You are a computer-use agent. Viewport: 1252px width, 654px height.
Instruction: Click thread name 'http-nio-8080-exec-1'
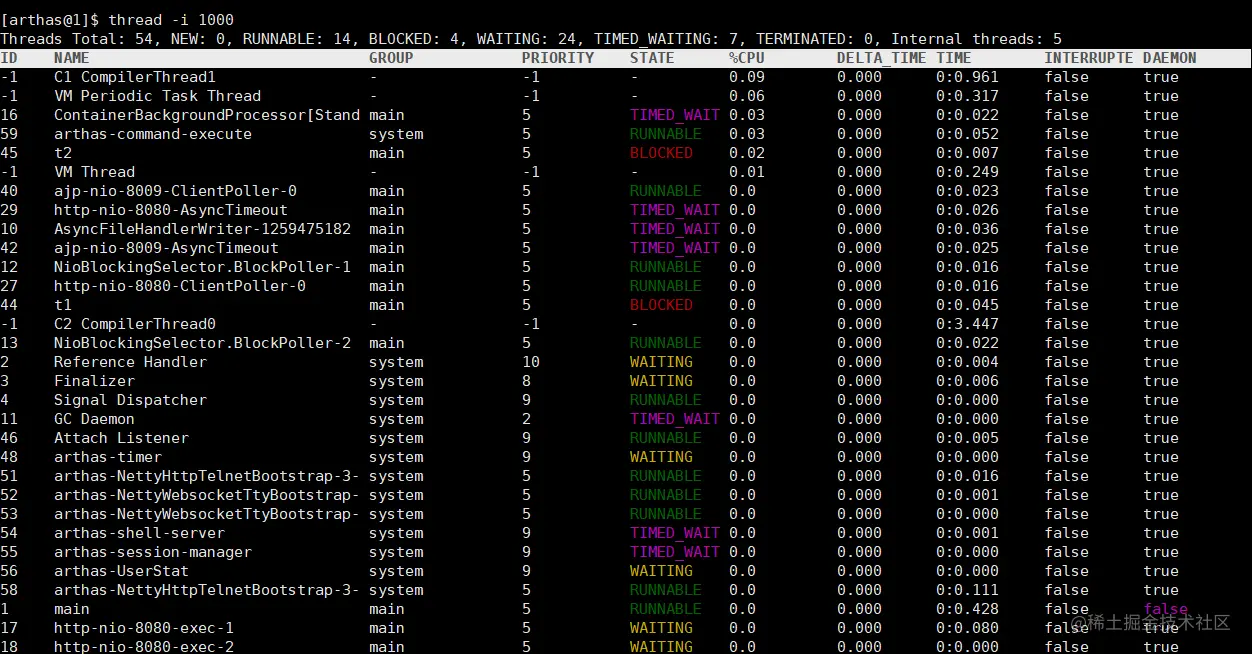tap(144, 627)
